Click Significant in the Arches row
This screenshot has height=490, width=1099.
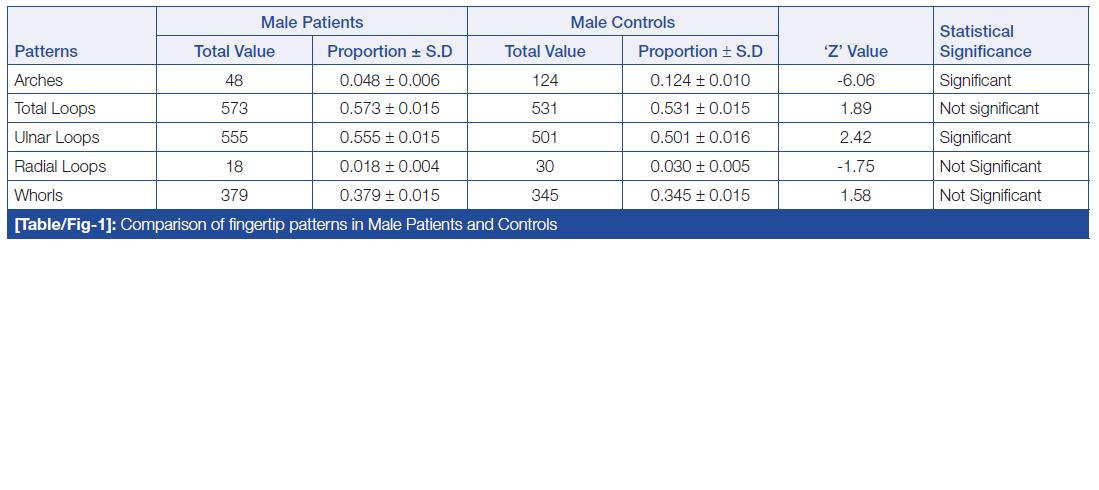(x=975, y=80)
